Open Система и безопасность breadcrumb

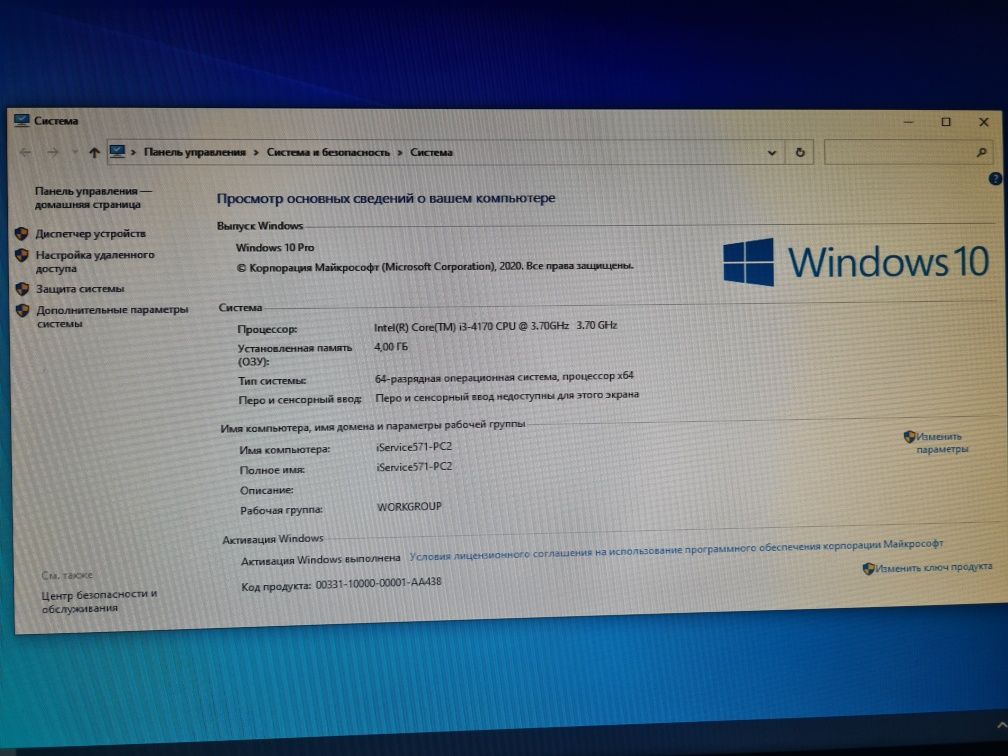click(328, 152)
